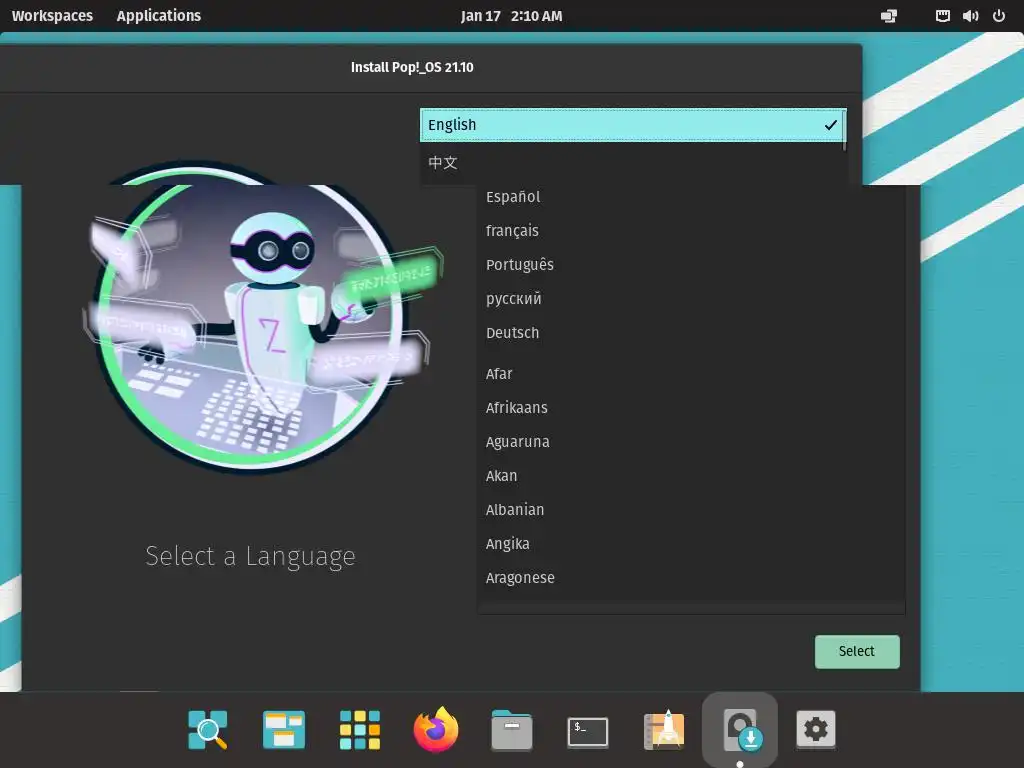Choose Português from the language list
Image resolution: width=1024 pixels, height=768 pixels.
click(x=690, y=264)
